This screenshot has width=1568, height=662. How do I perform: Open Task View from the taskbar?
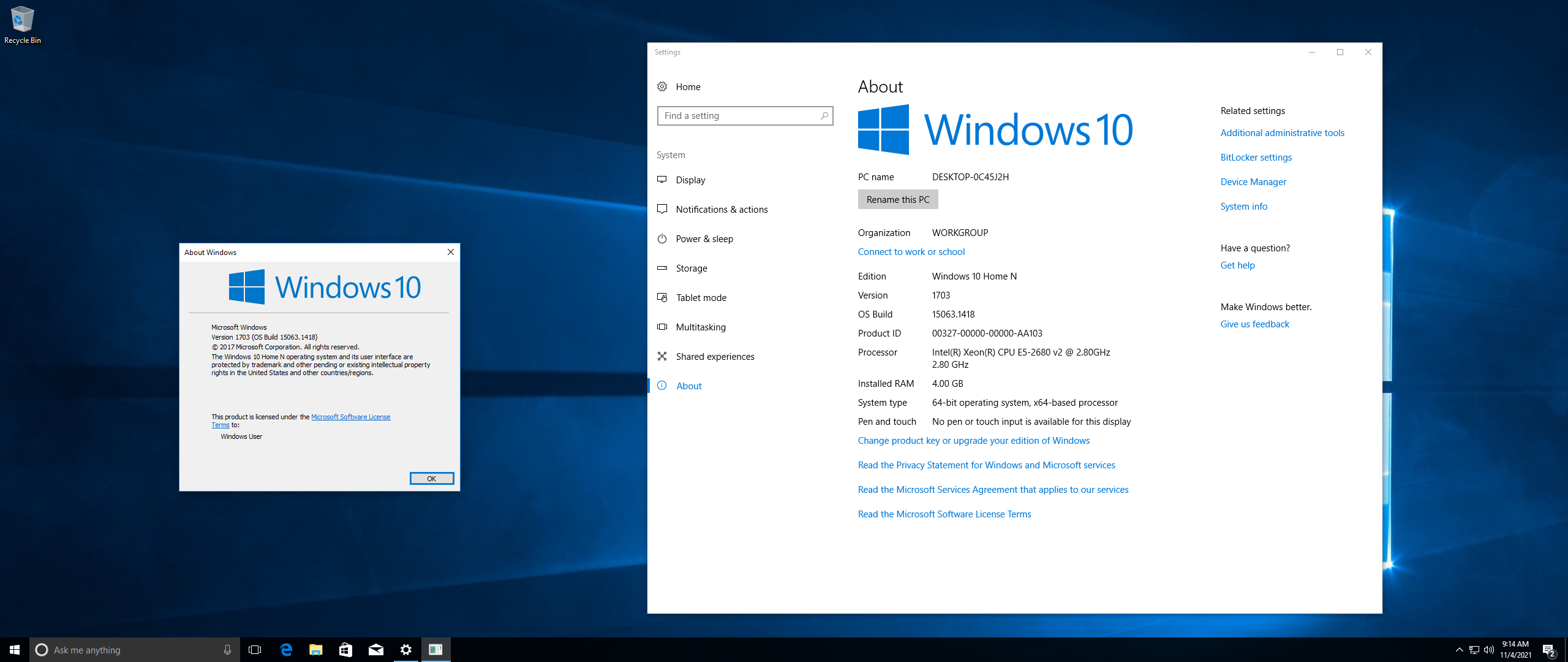pos(255,650)
